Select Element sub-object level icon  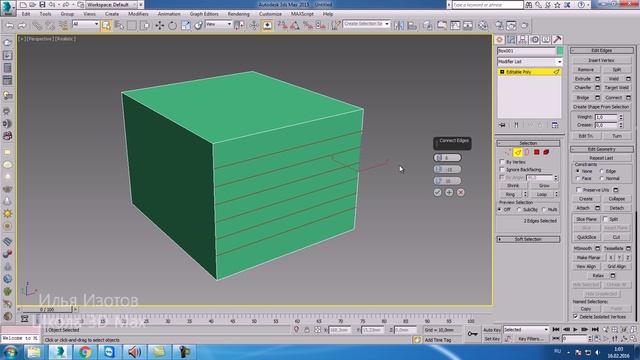(546, 152)
